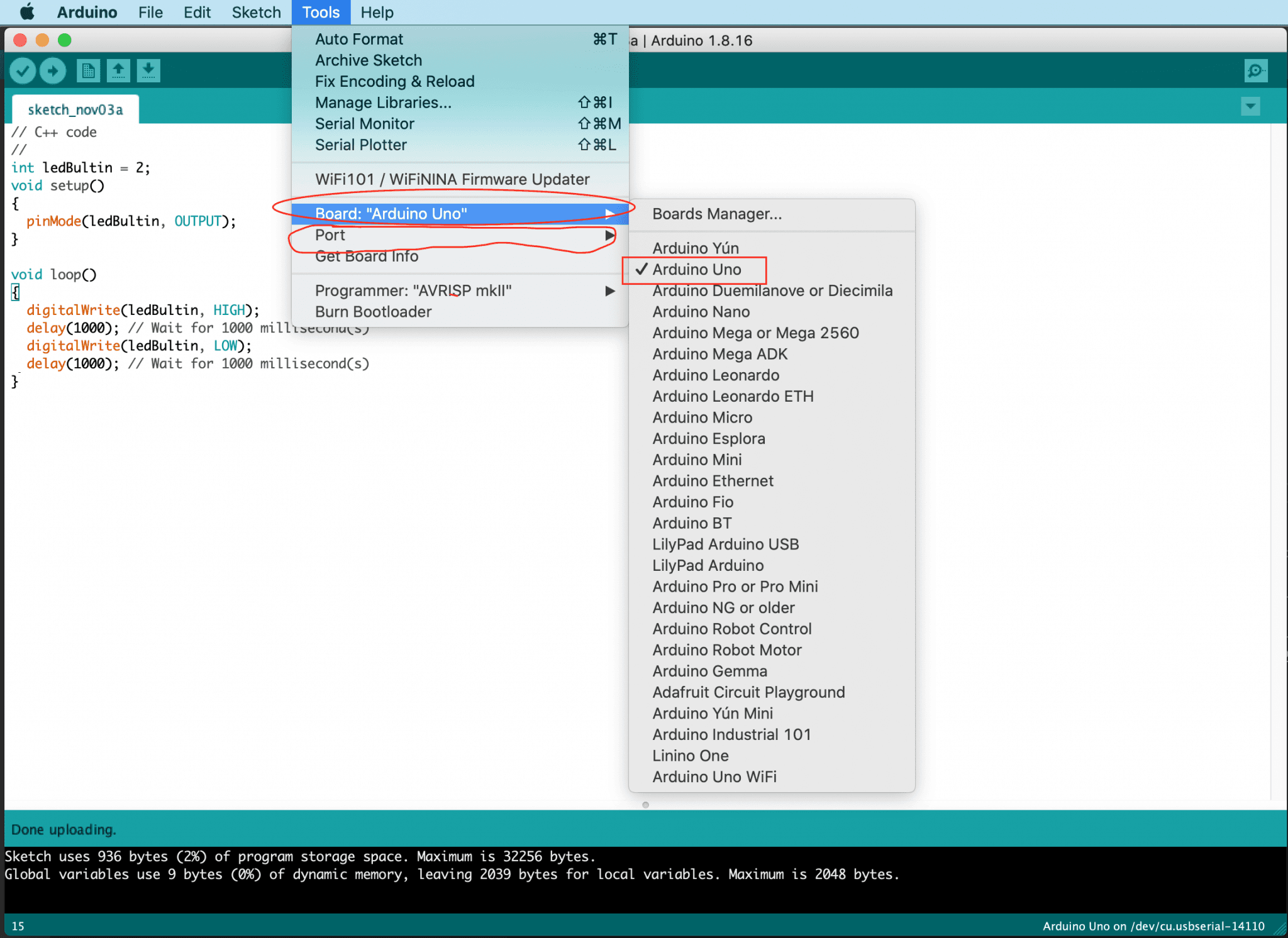
Task: Open Boards Manager from submenu
Action: (x=772, y=214)
